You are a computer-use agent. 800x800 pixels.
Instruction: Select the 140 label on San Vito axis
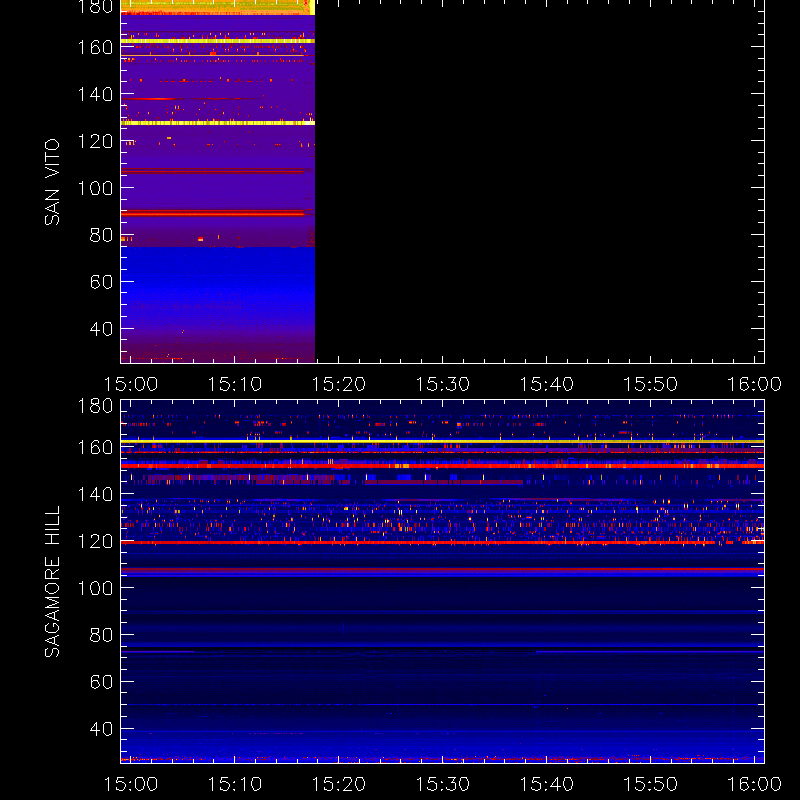95,94
